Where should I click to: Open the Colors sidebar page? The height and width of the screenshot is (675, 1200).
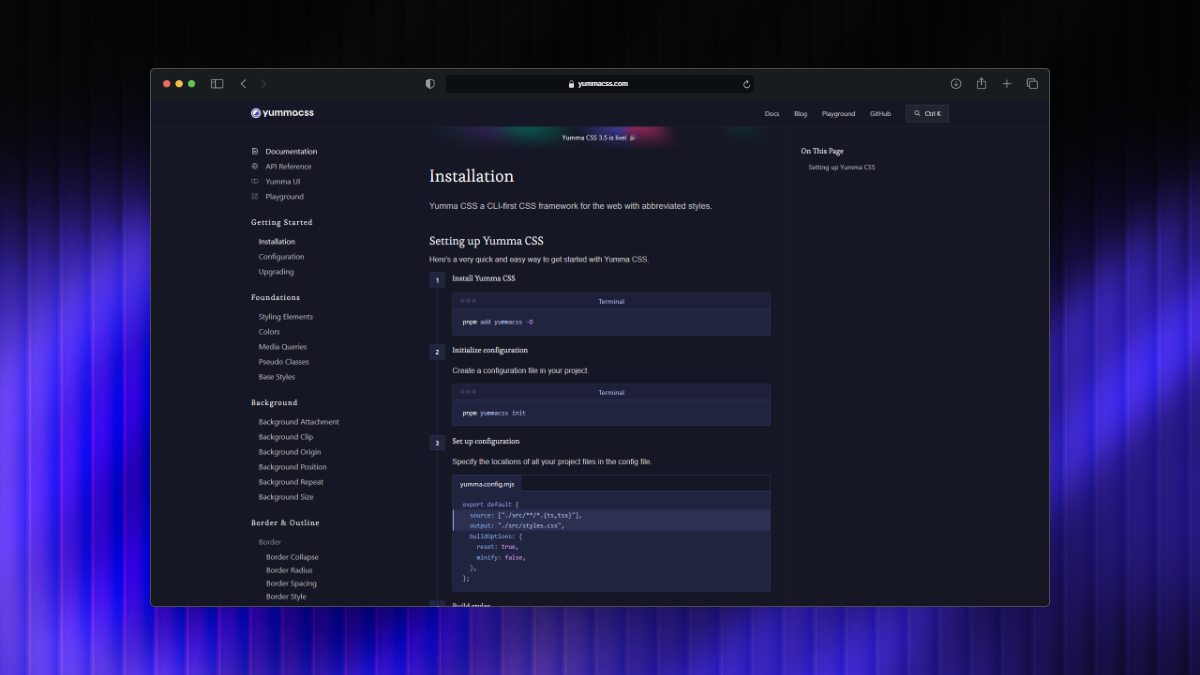point(269,332)
